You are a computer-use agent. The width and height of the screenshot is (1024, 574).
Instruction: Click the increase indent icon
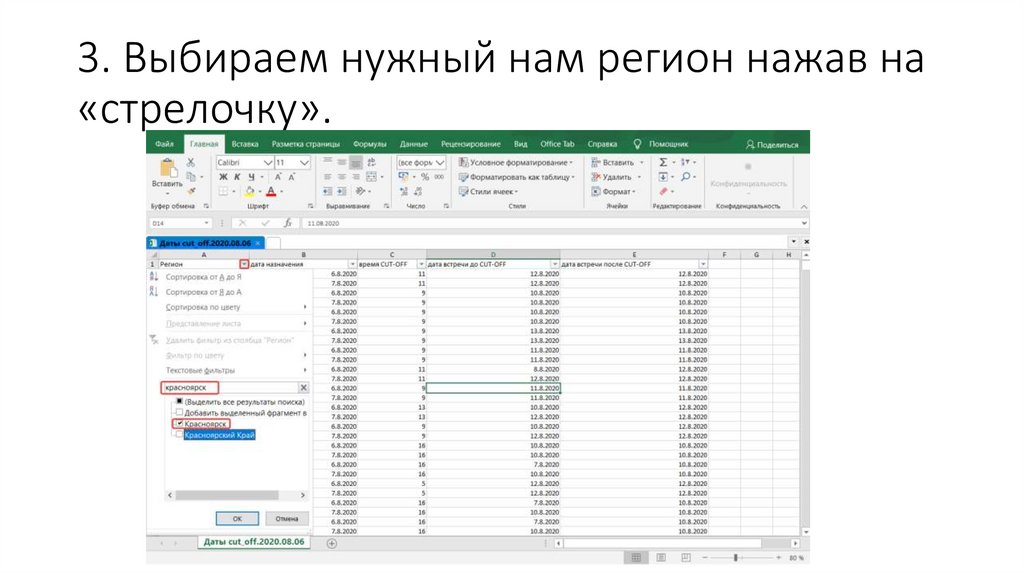click(x=342, y=191)
